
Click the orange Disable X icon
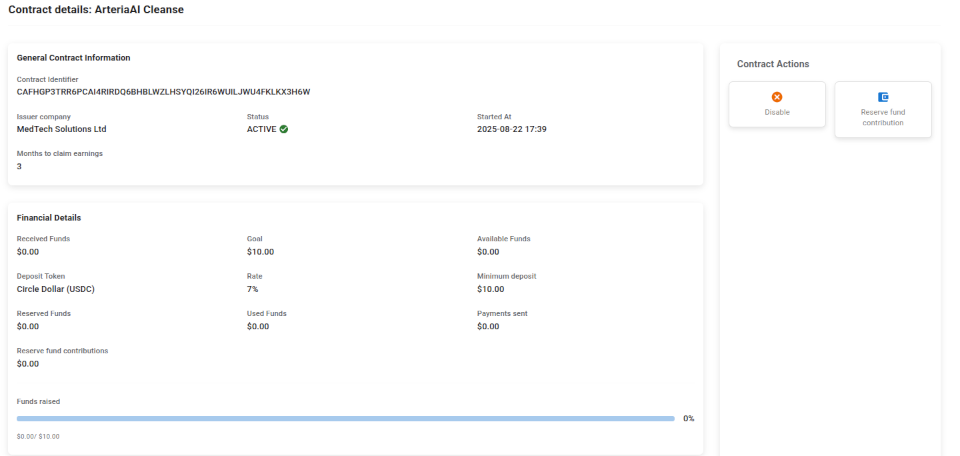coord(777,97)
